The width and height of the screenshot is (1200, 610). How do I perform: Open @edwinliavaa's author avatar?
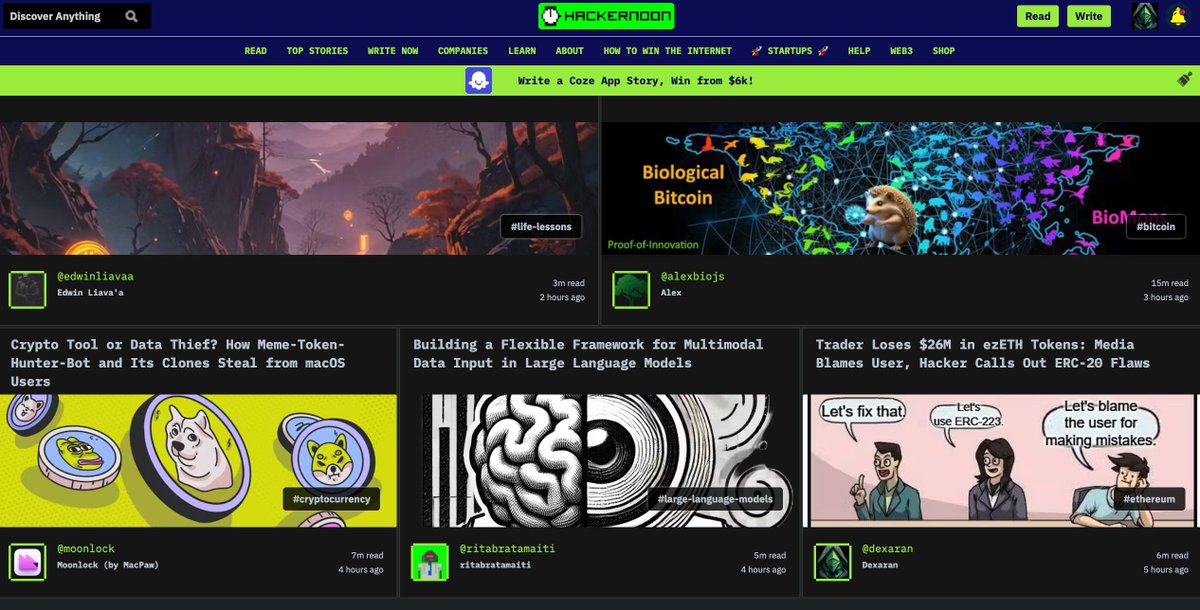pos(27,290)
